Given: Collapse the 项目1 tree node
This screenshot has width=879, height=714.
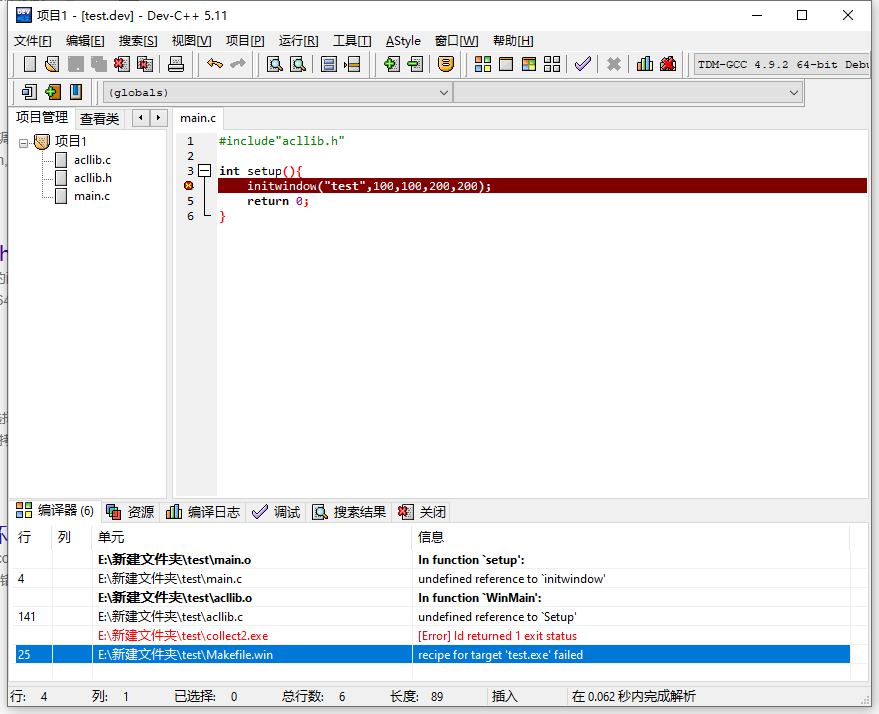Looking at the screenshot, I should pos(24,142).
